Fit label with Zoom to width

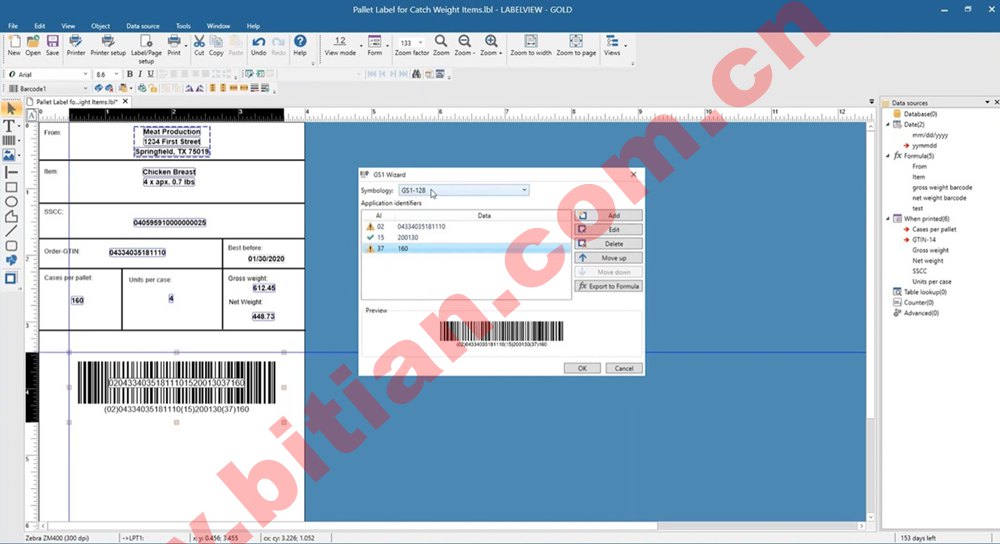(x=531, y=46)
